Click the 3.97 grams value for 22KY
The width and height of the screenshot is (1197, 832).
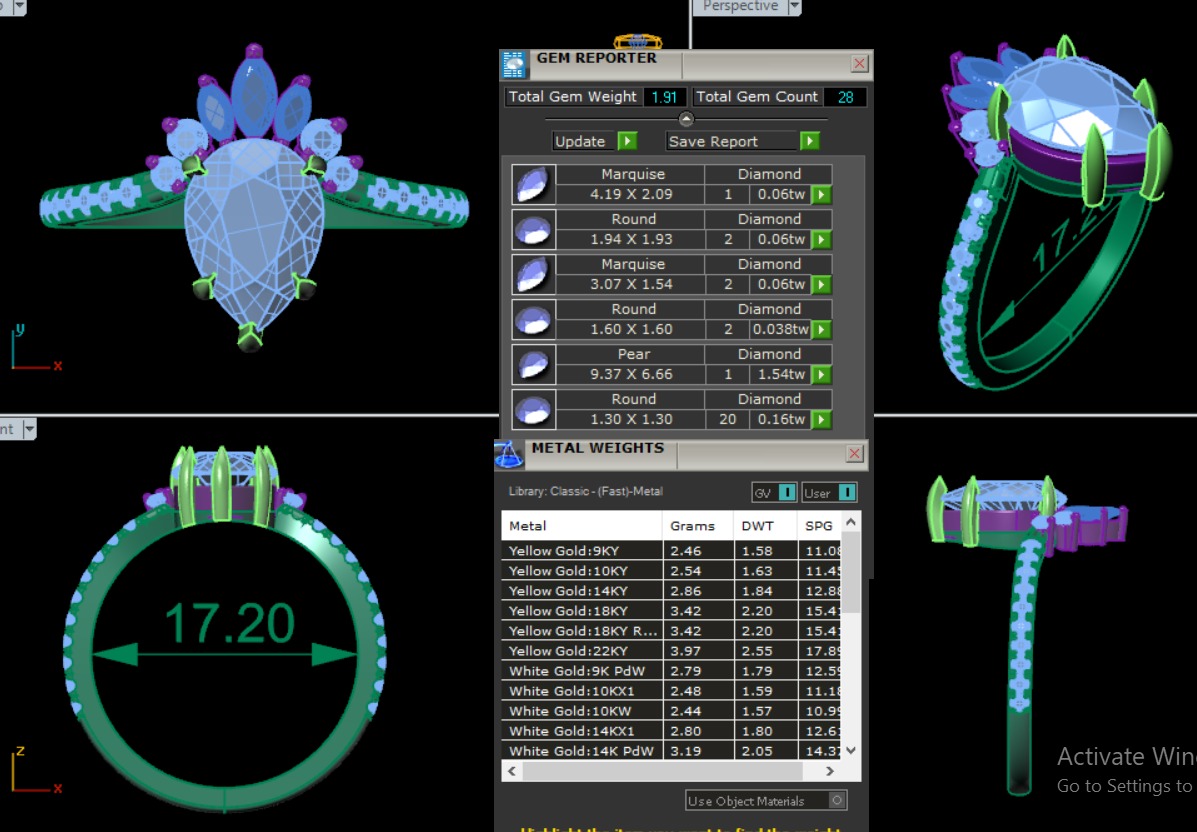[x=686, y=651]
